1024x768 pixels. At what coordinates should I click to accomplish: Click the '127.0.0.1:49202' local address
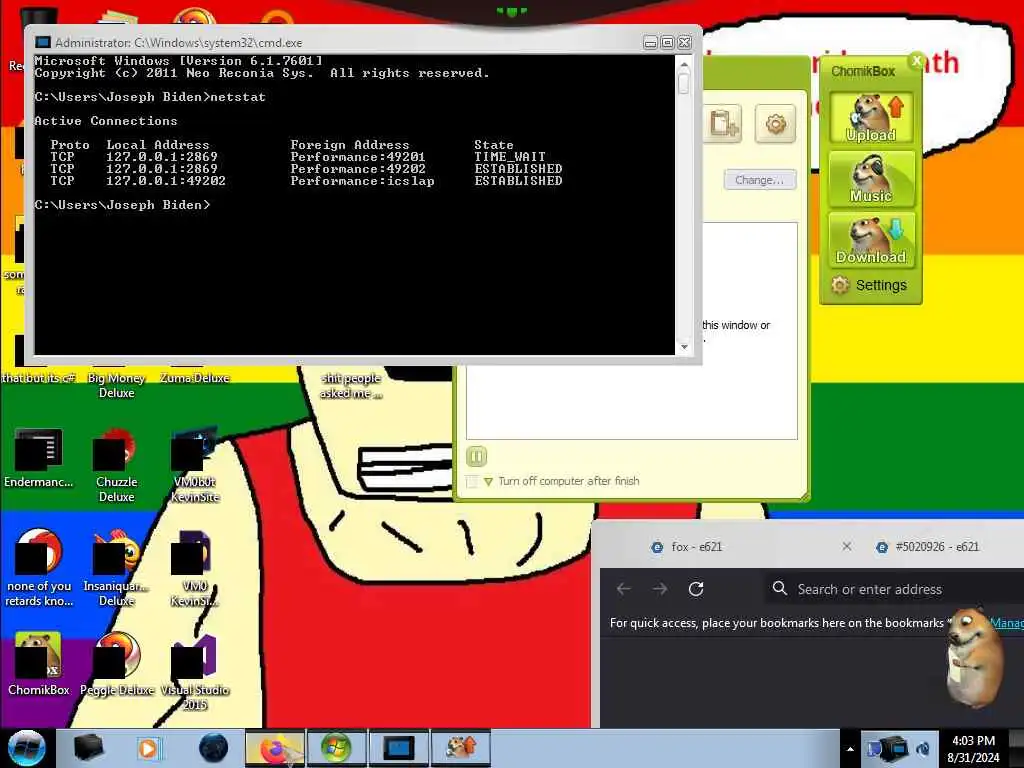pos(166,181)
